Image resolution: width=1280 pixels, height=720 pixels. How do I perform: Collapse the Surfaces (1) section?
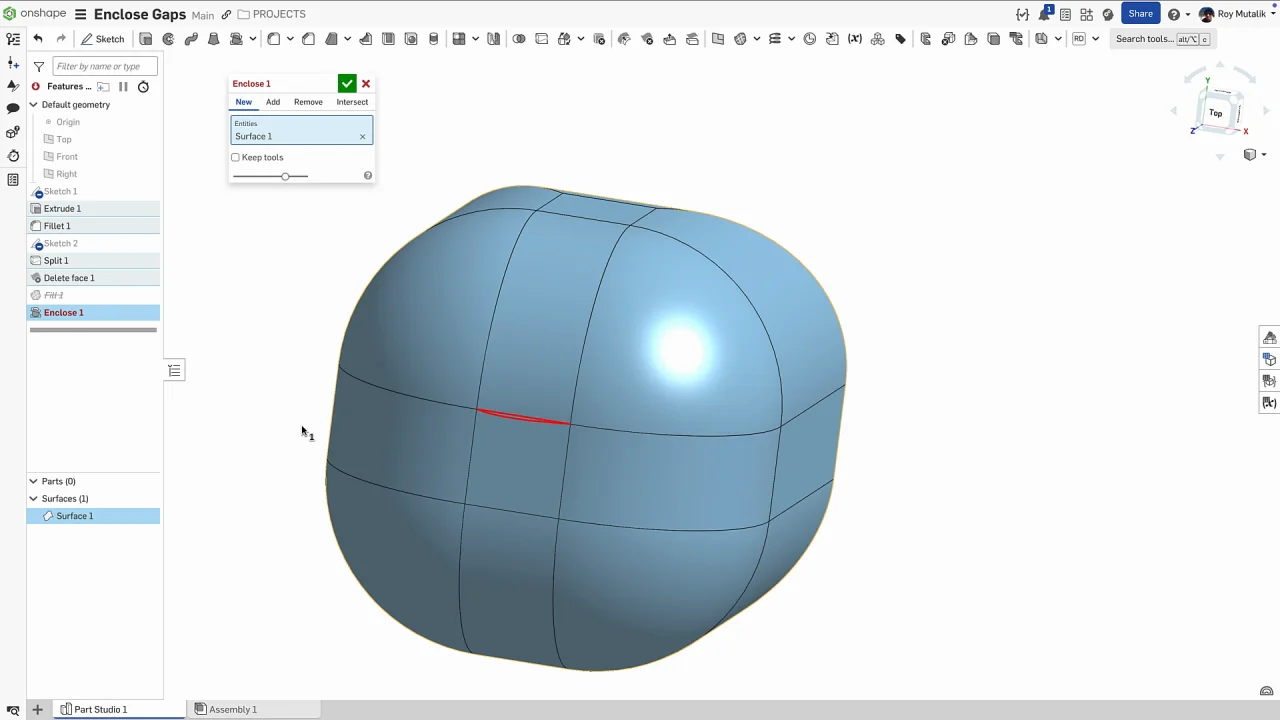click(x=33, y=499)
